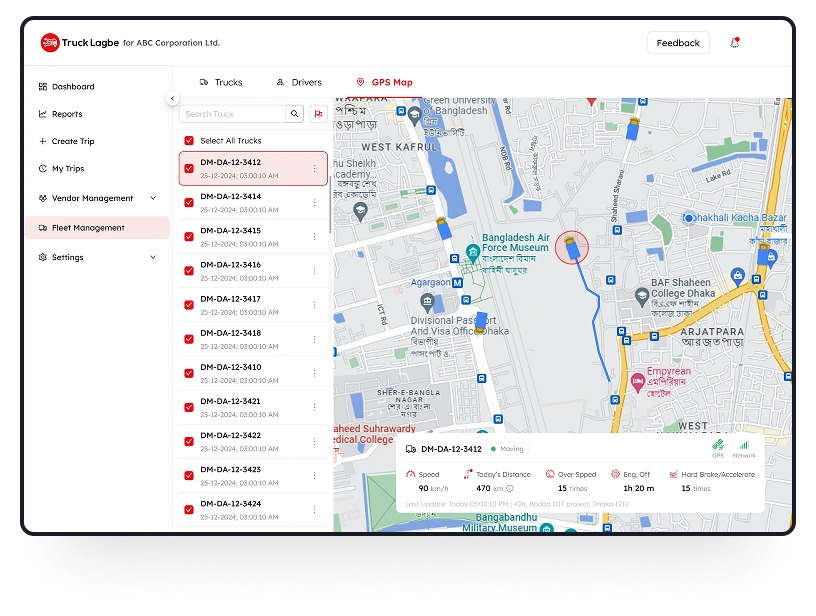Click the red flag filter icon
This screenshot has height=616, width=816.
(319, 114)
